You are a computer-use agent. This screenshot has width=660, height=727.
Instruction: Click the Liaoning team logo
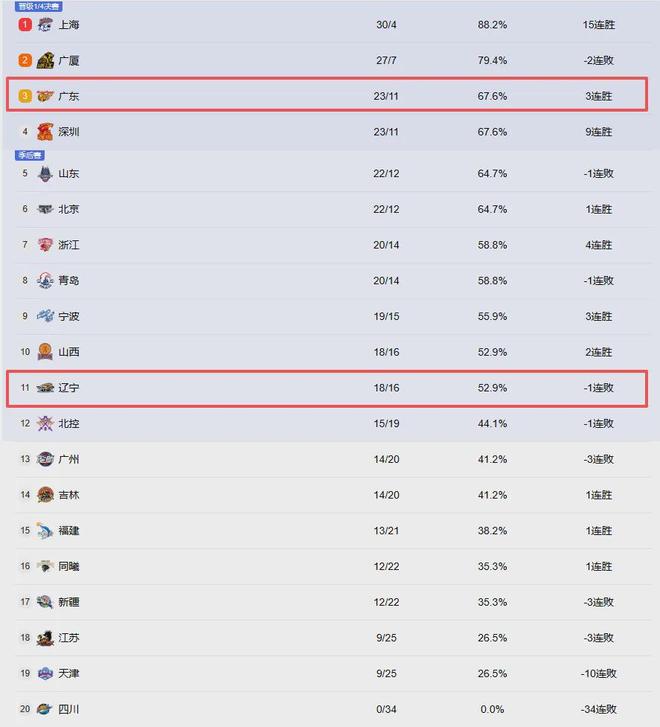45,388
